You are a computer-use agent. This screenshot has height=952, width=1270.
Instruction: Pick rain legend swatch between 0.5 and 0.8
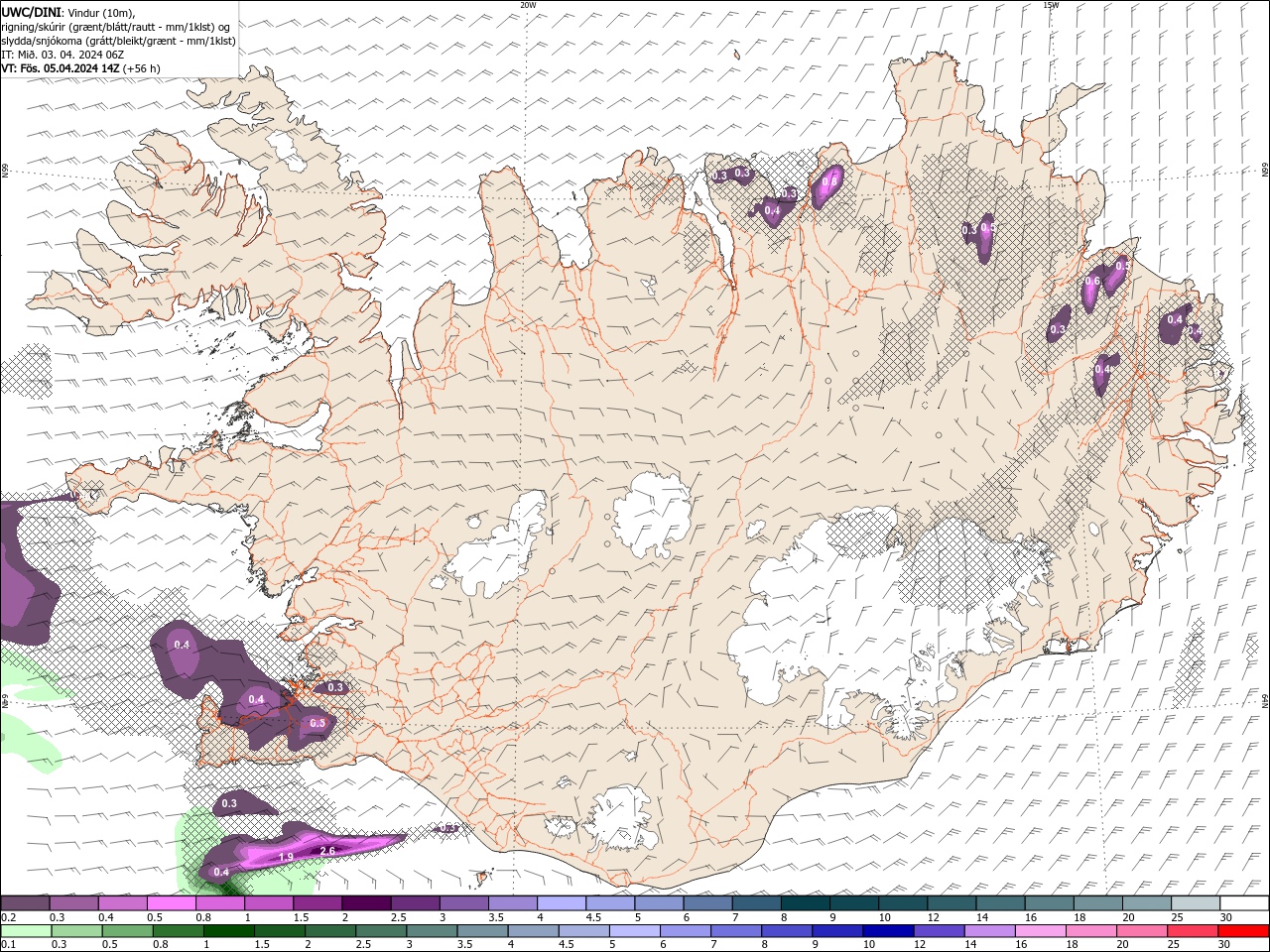click(x=126, y=930)
